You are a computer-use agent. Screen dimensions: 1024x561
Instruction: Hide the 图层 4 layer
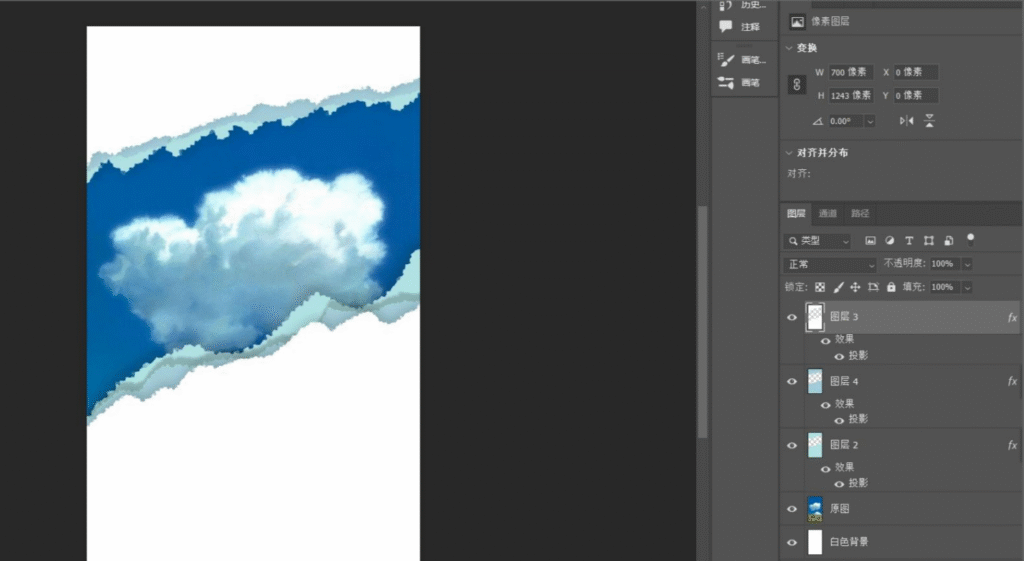coord(792,381)
